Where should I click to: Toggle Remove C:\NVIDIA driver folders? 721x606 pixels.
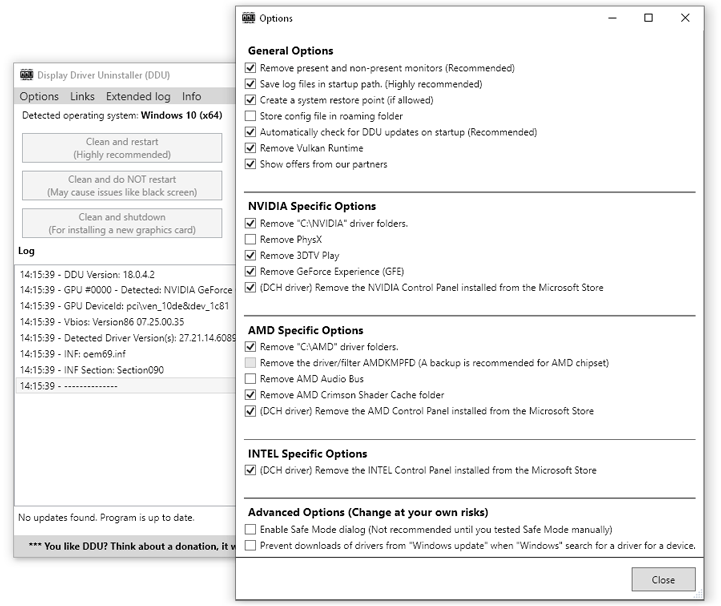click(x=250, y=223)
